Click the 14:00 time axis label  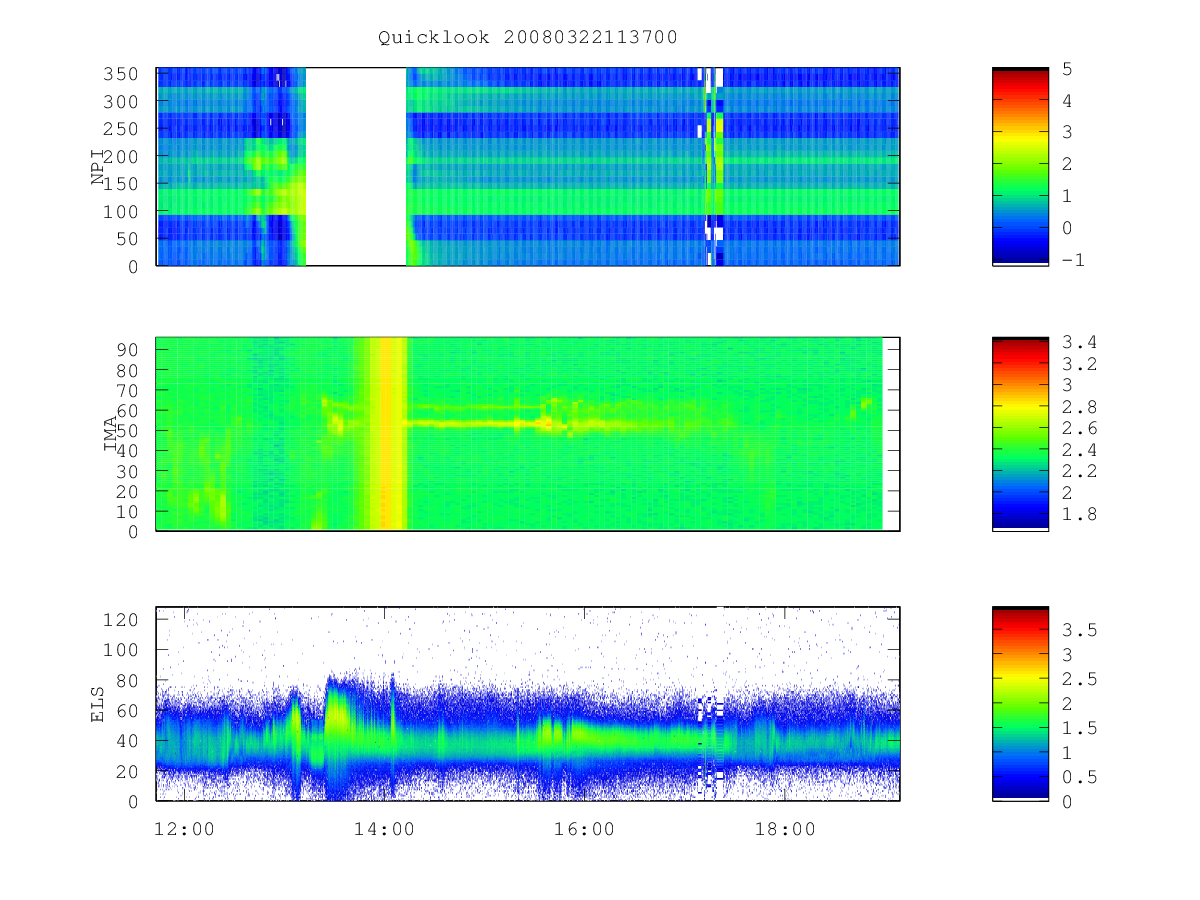pyautogui.click(x=384, y=829)
